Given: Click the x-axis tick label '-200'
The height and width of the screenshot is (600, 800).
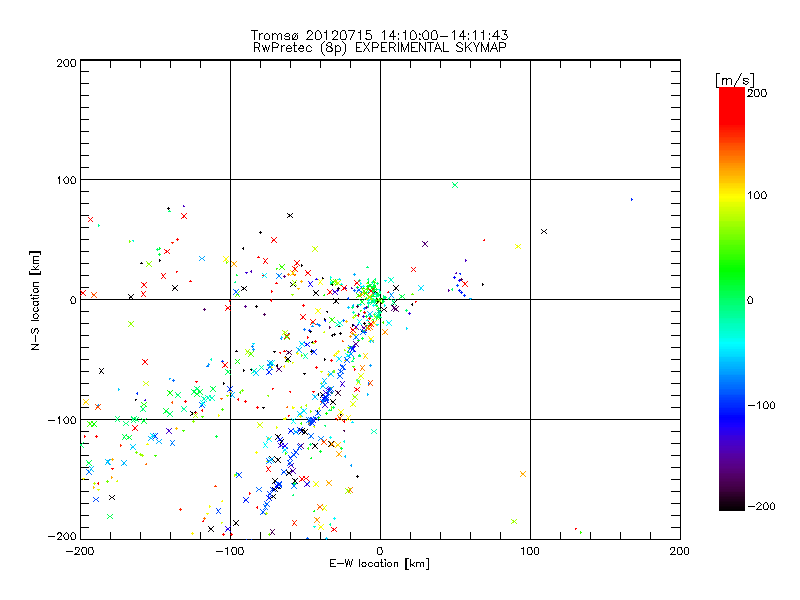Looking at the screenshot, I should 80,551.
